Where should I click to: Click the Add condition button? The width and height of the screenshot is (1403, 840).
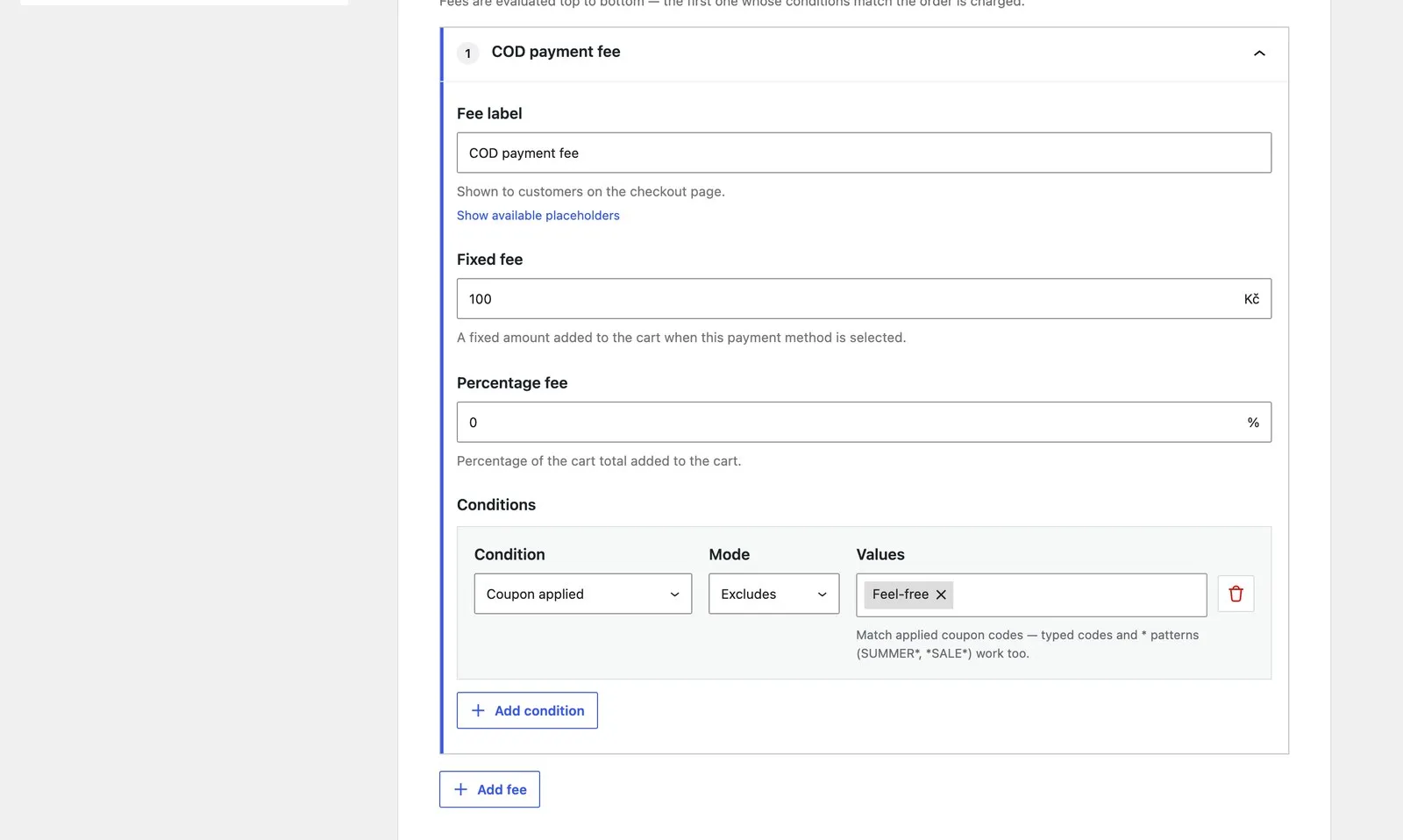click(527, 710)
